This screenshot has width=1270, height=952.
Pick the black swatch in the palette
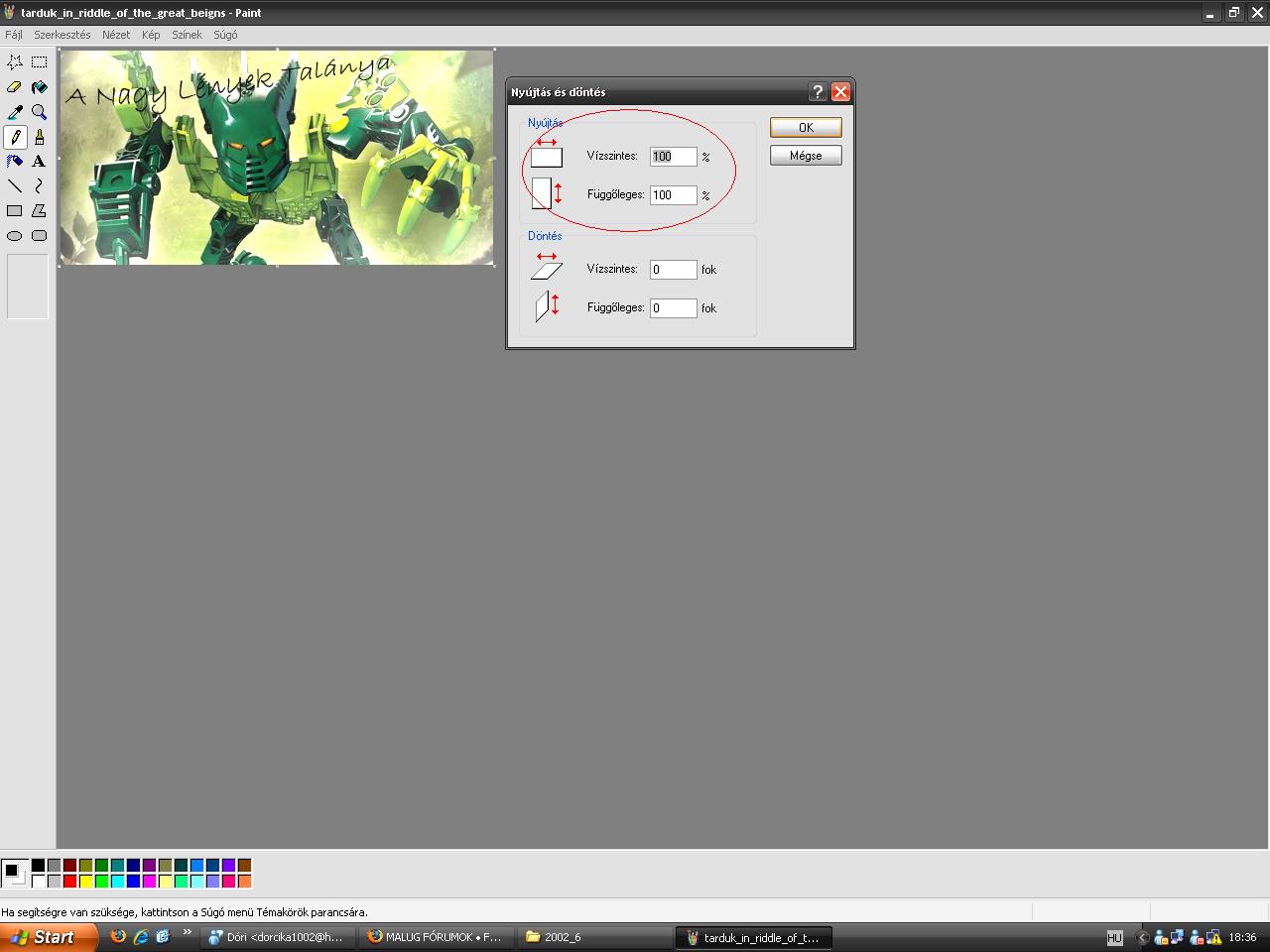point(38,866)
